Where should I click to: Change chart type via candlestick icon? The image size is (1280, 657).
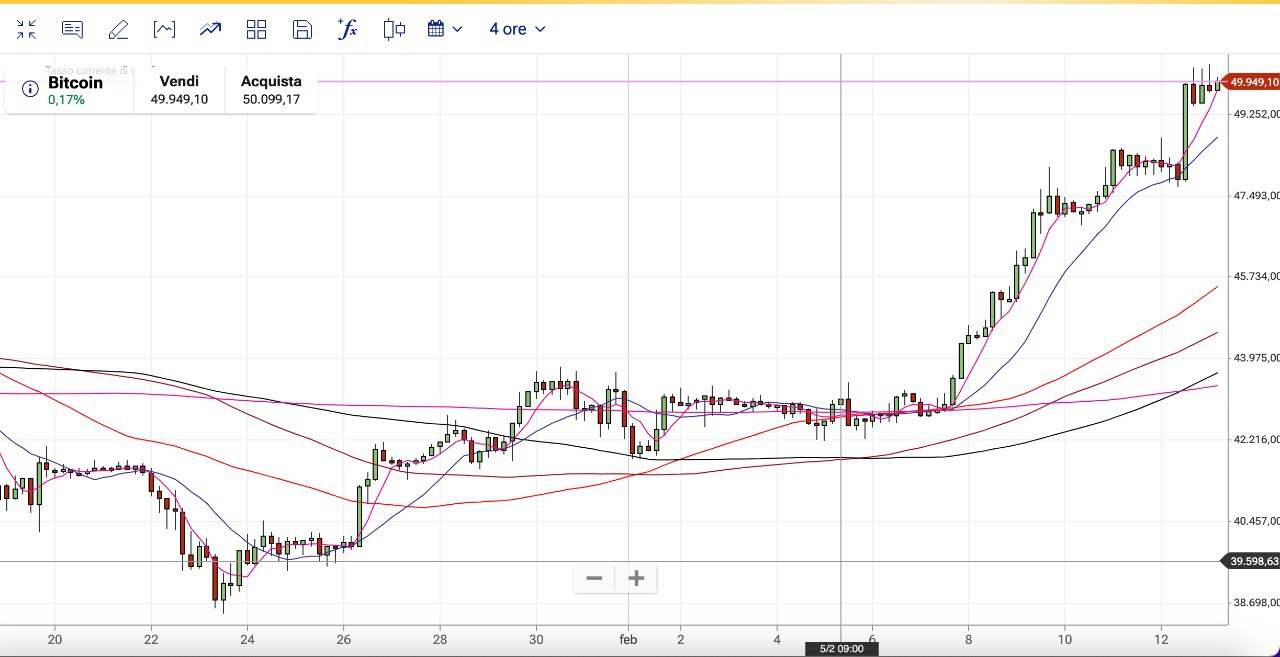coord(394,29)
